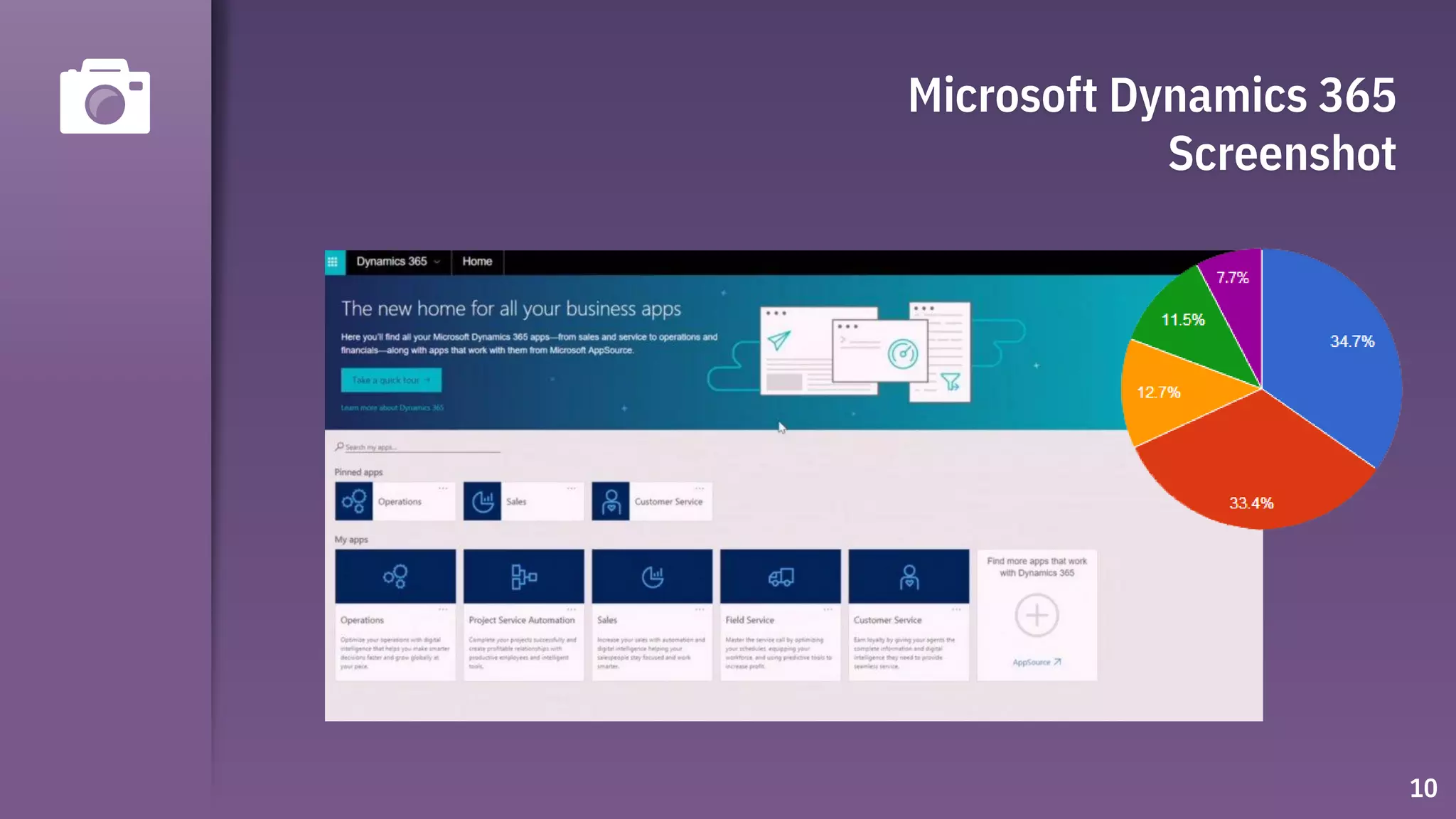Screen dimensions: 1456x819
Task: Select the Project Service Automation title
Action: 522,620
